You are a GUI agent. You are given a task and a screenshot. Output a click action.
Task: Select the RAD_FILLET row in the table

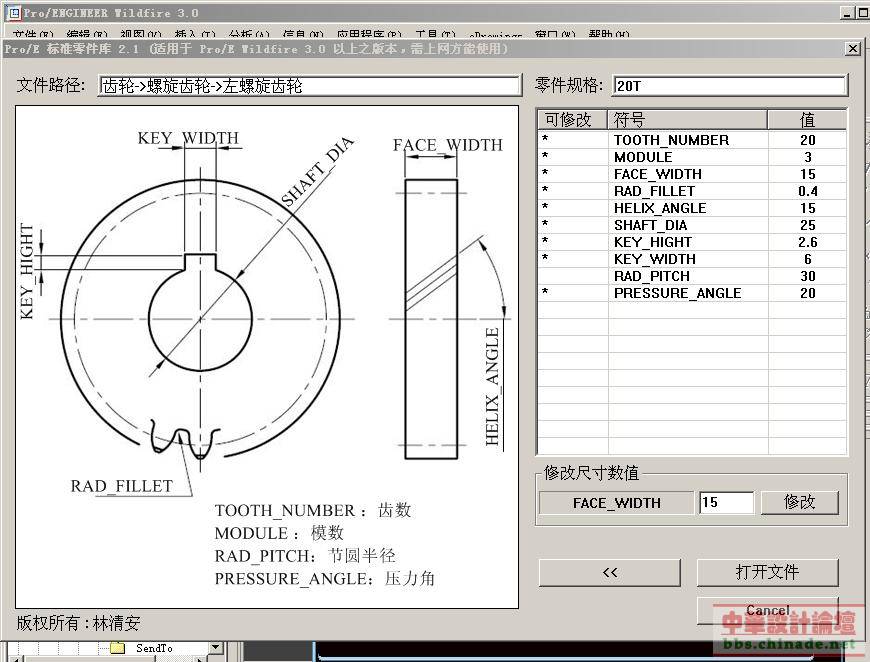tap(692, 191)
